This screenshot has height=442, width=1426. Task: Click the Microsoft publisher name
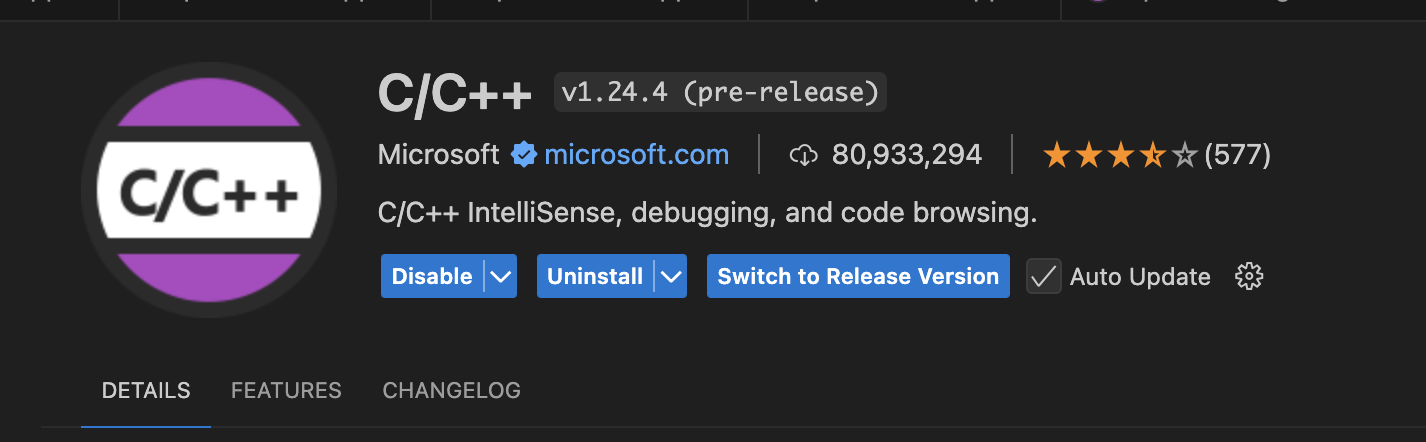tap(438, 155)
